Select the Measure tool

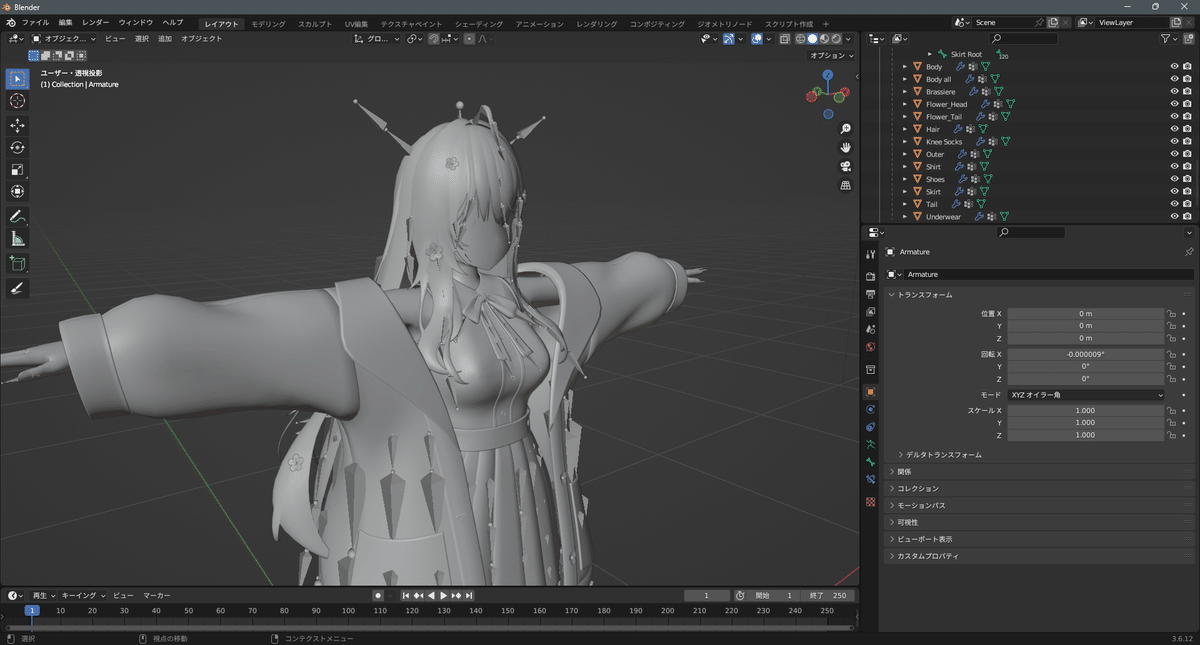pos(16,237)
